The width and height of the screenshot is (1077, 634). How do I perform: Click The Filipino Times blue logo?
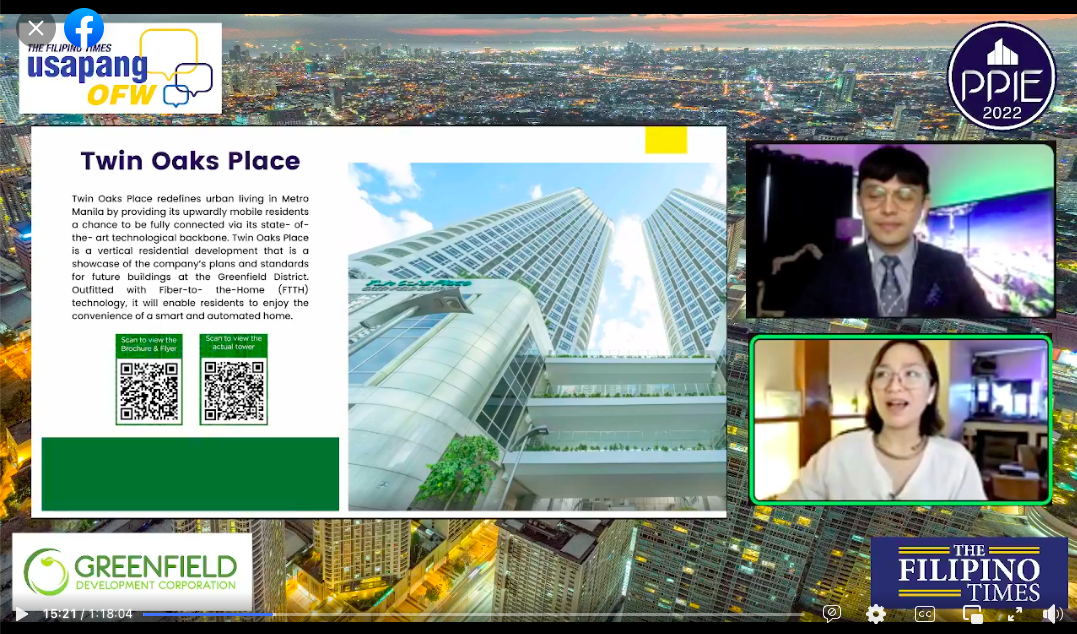click(x=968, y=570)
